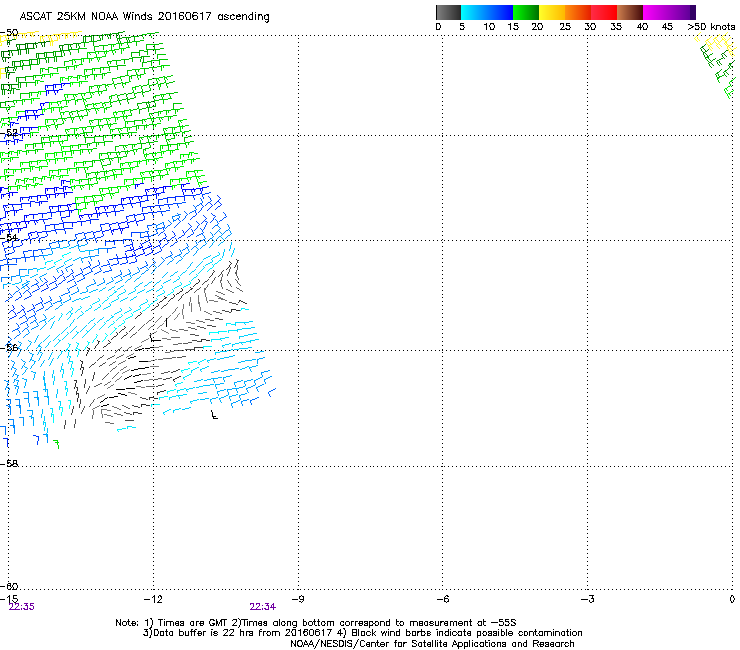740x650 pixels.
Task: Click the red 30-35 knots color band
Action: (x=604, y=12)
